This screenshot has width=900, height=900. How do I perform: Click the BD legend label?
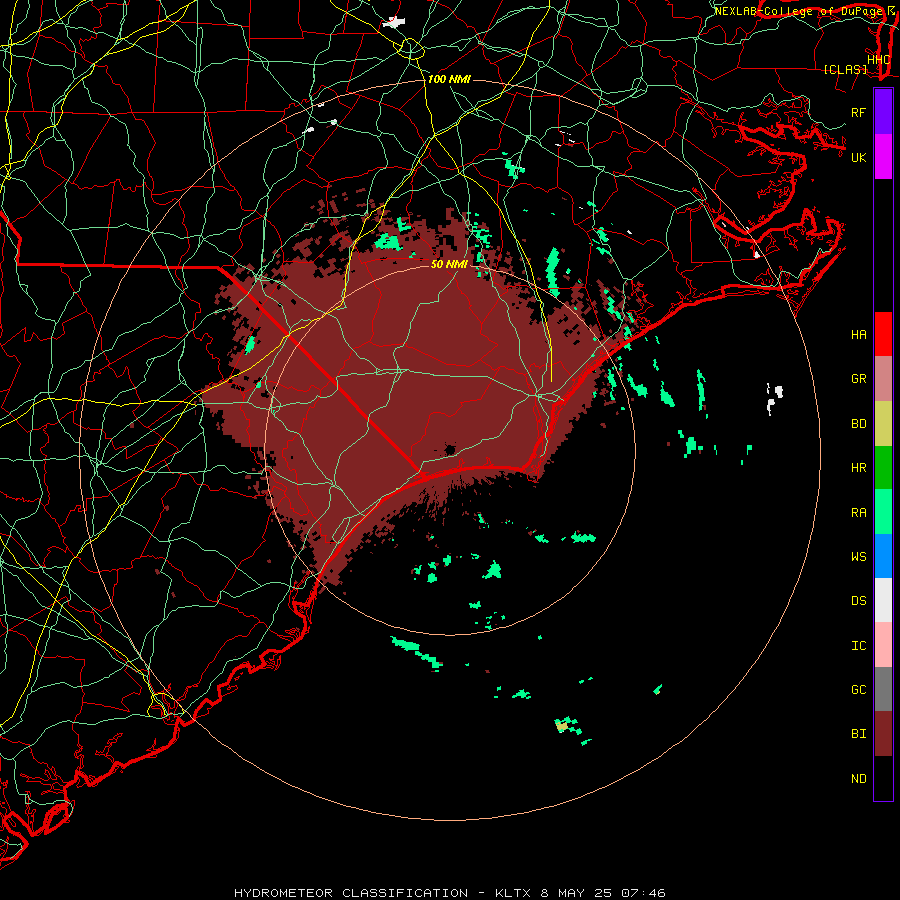(858, 424)
